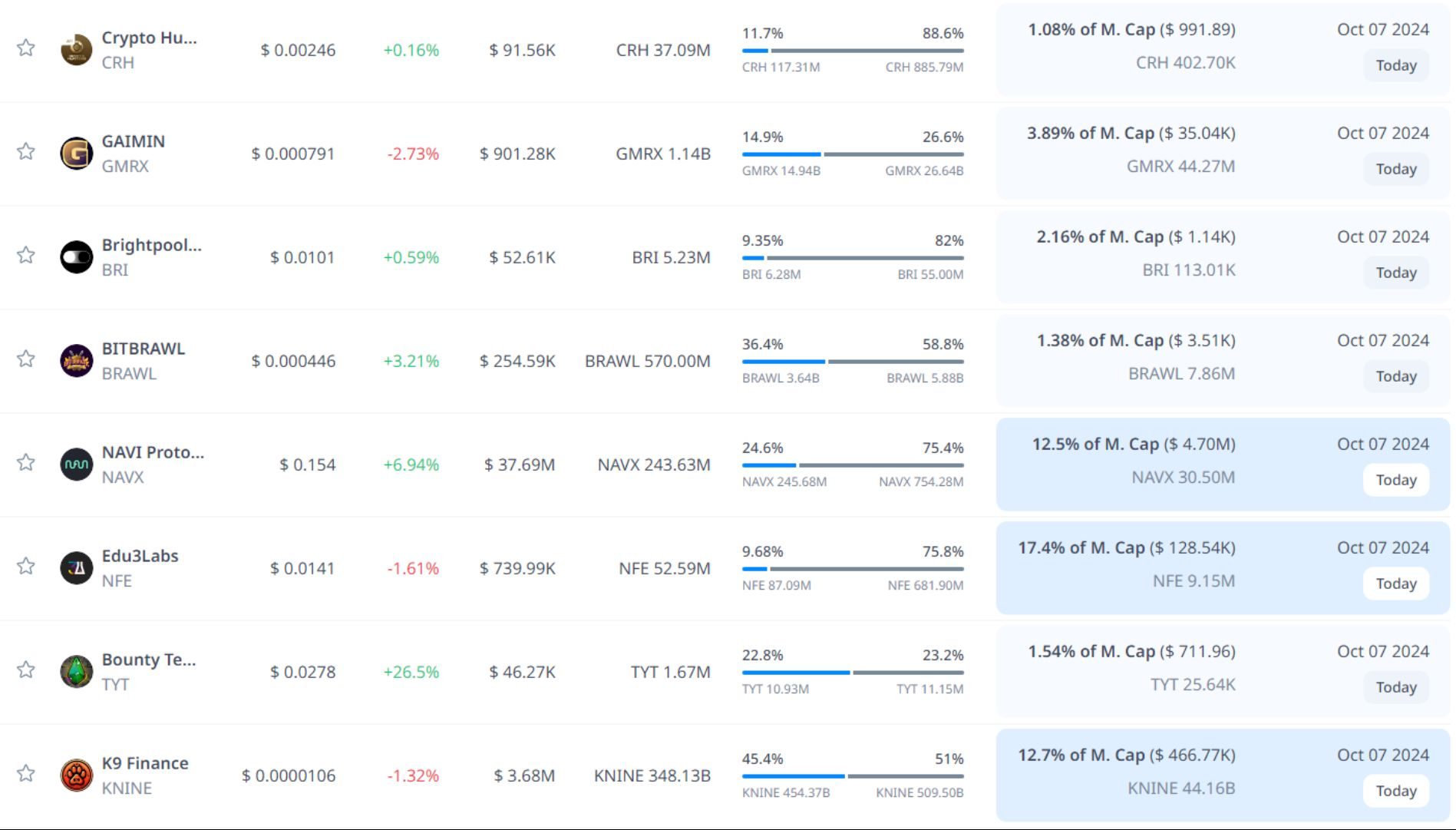
Task: Click the TYT unlock progress bar
Action: [x=852, y=673]
